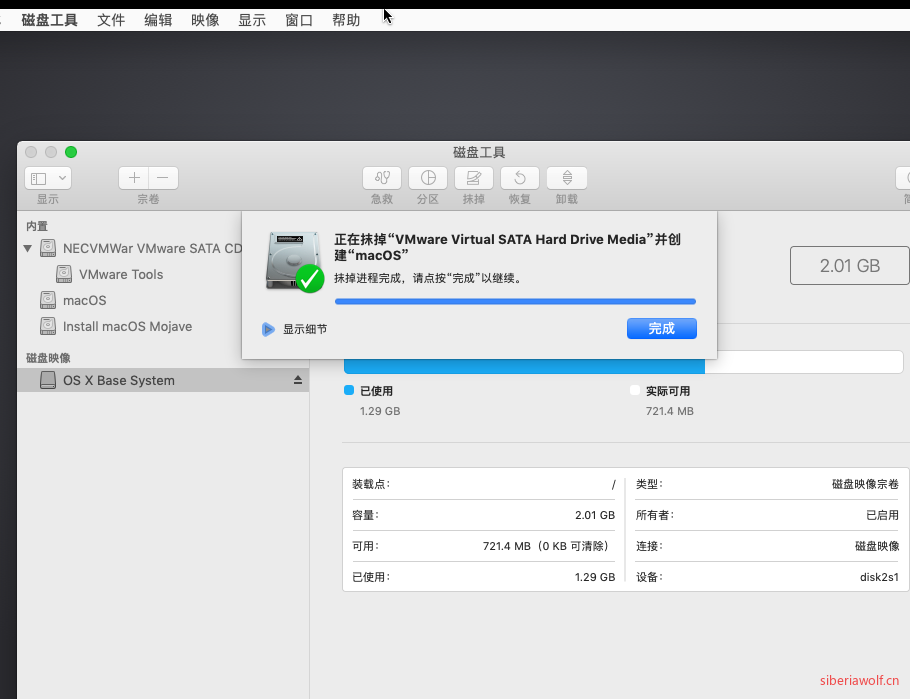Click the 2.01 GB capacity box

click(850, 265)
